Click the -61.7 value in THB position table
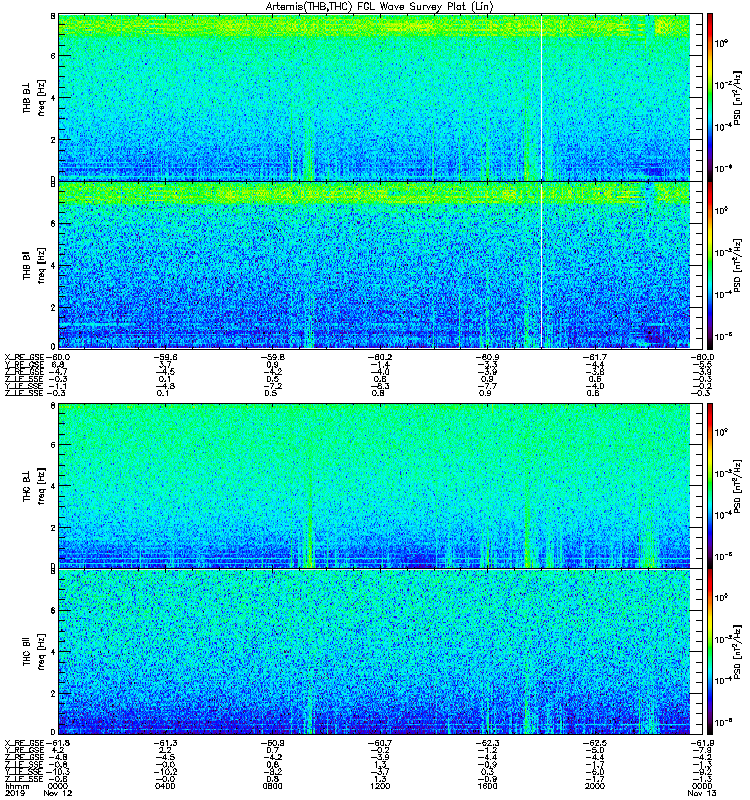Screen dimensions: 750x800 (595, 357)
